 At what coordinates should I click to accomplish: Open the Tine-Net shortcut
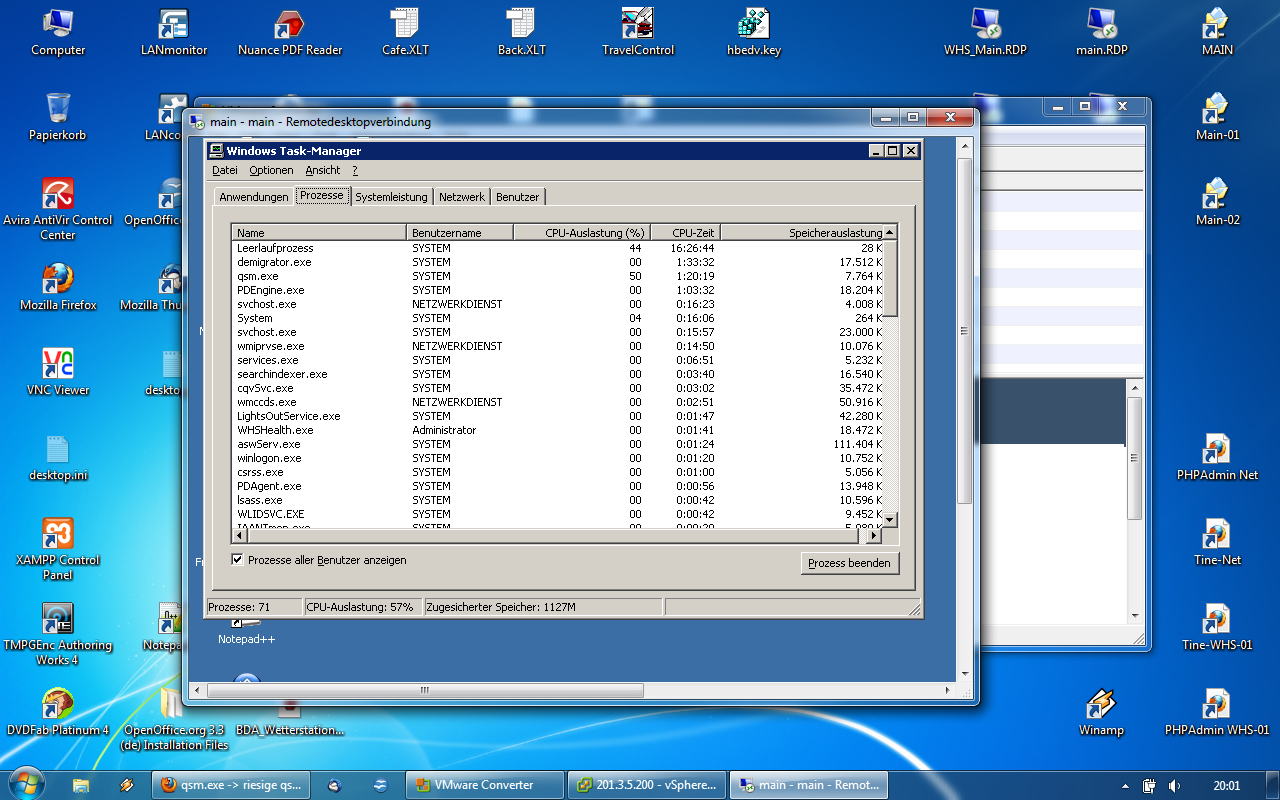[x=1217, y=542]
